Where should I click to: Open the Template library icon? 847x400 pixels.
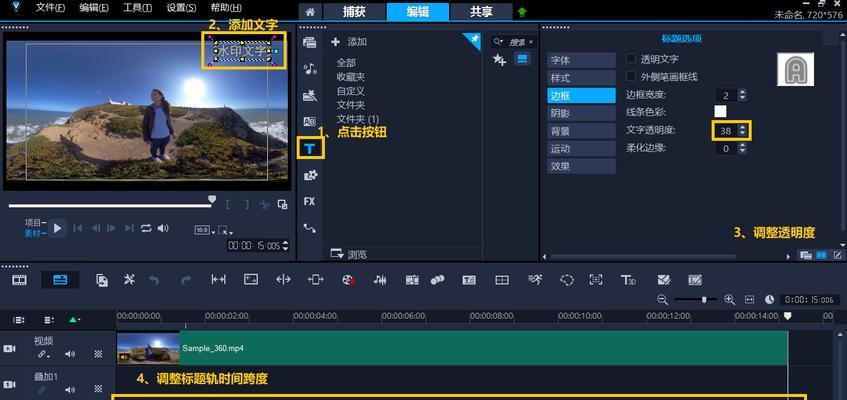[x=310, y=96]
